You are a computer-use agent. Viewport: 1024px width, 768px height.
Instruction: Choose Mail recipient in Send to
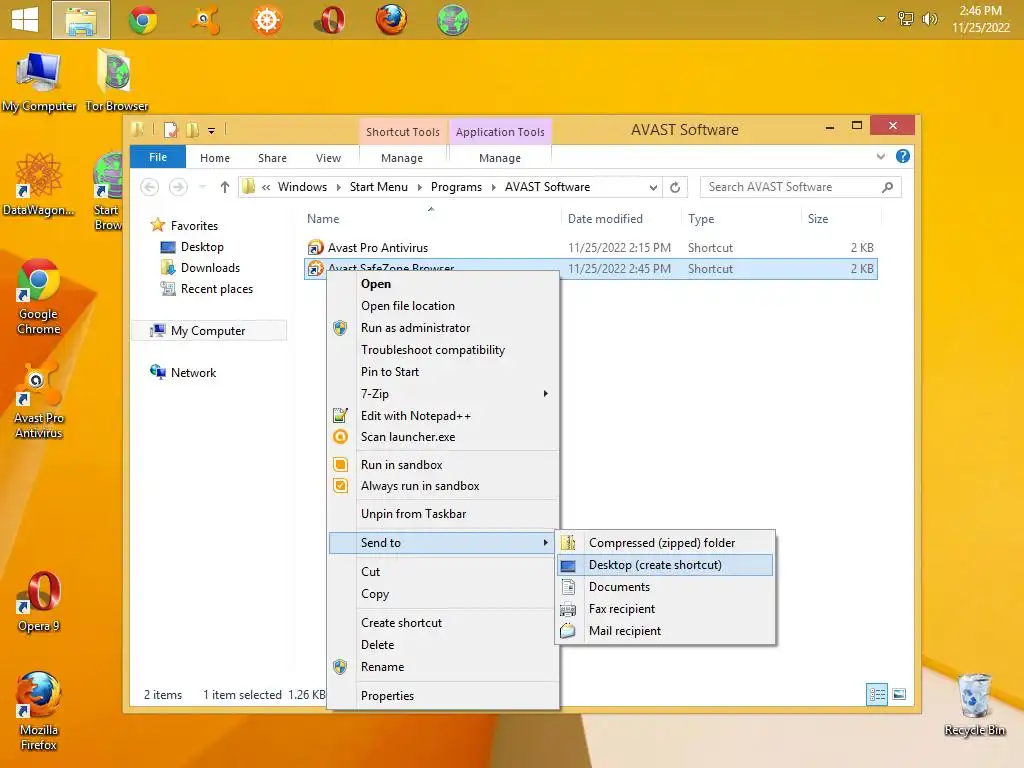click(x=665, y=631)
